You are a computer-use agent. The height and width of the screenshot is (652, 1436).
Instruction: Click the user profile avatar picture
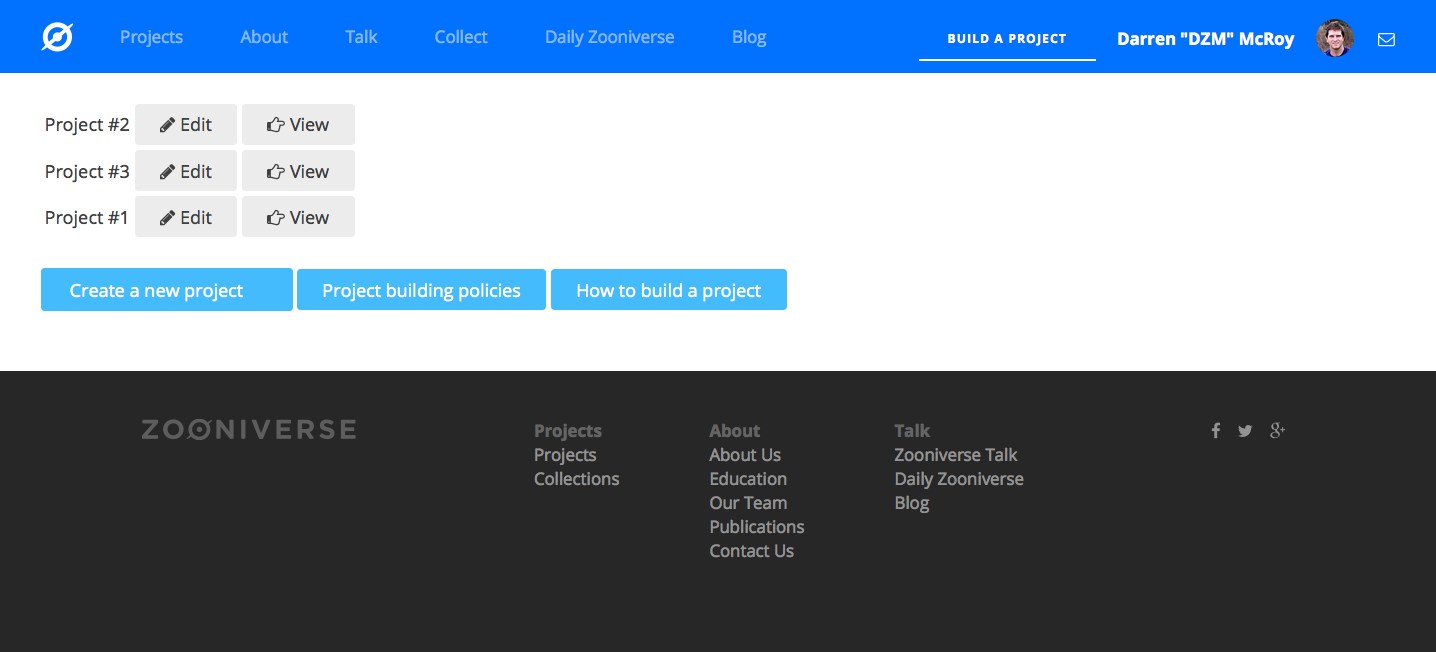click(1335, 38)
